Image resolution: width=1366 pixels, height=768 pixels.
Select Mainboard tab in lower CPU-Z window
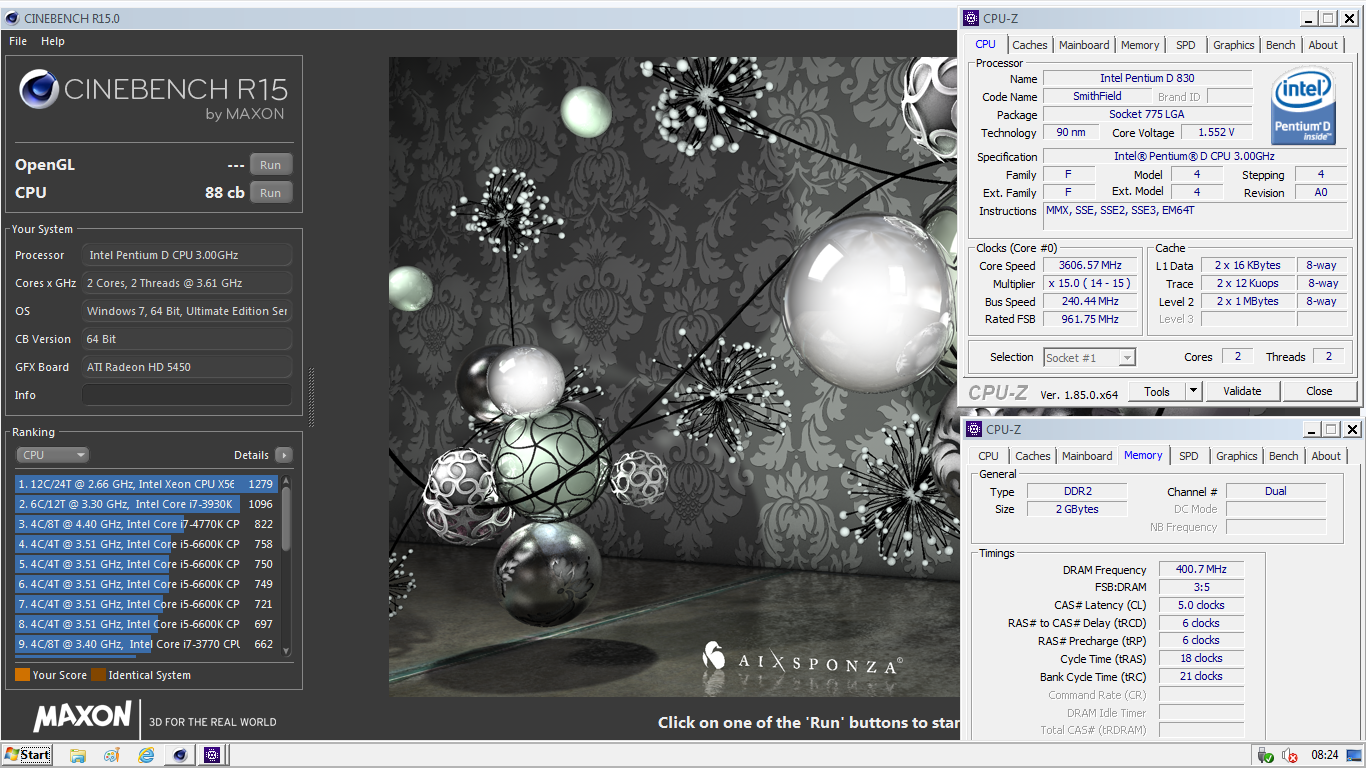[1087, 456]
